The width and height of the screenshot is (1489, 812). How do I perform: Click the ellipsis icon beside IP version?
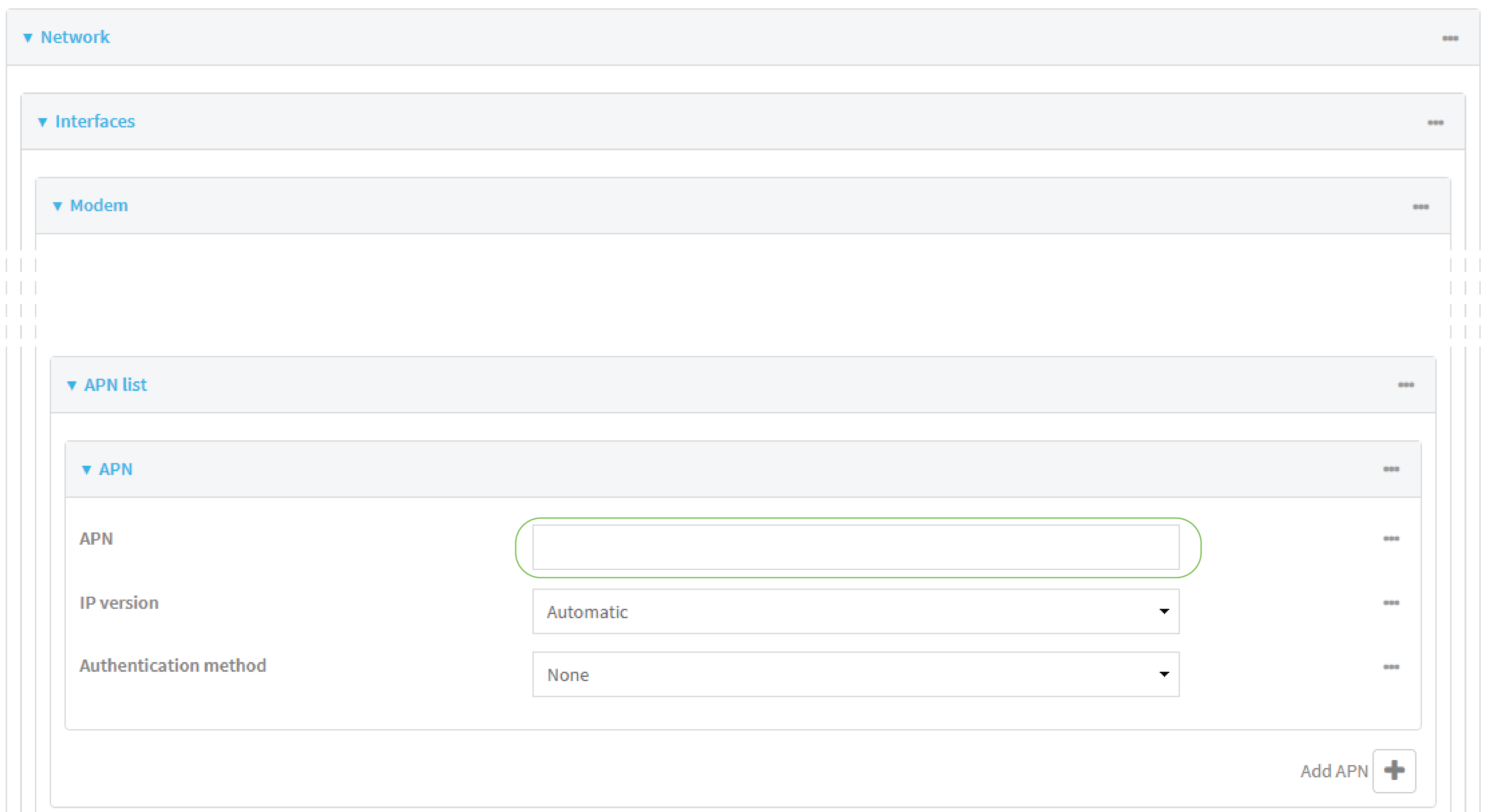click(1391, 603)
